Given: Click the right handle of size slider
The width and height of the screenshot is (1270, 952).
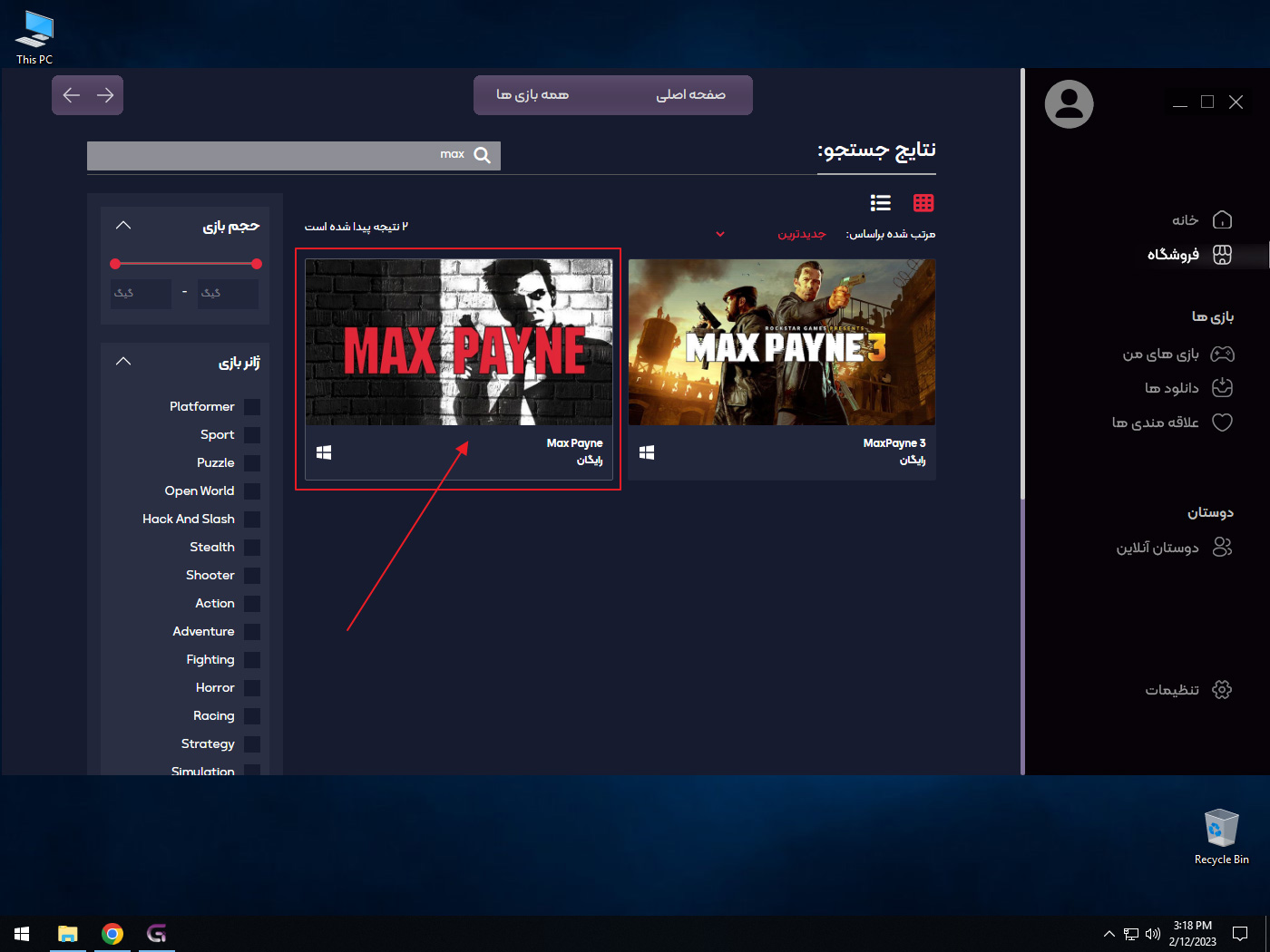Looking at the screenshot, I should pyautogui.click(x=257, y=264).
